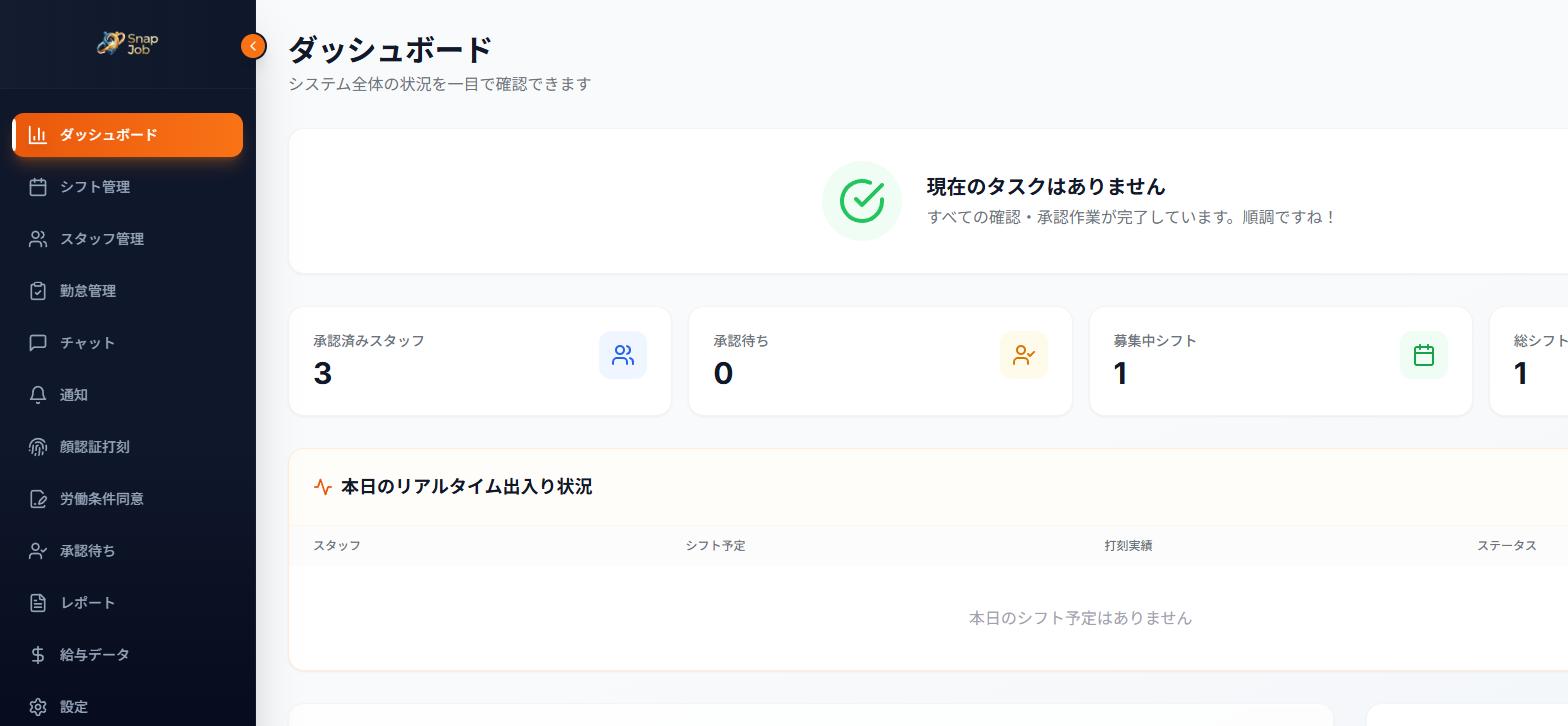This screenshot has width=1568, height=726.
Task: Click the 通知 bell icon
Action: pyautogui.click(x=38, y=395)
